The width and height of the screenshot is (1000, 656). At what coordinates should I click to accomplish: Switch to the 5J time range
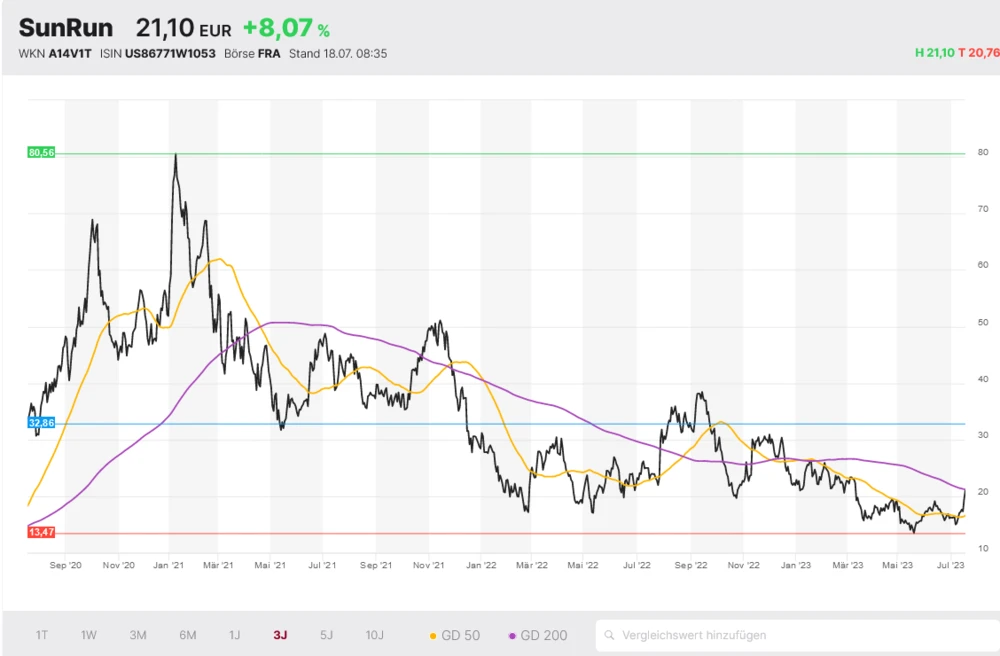point(327,635)
